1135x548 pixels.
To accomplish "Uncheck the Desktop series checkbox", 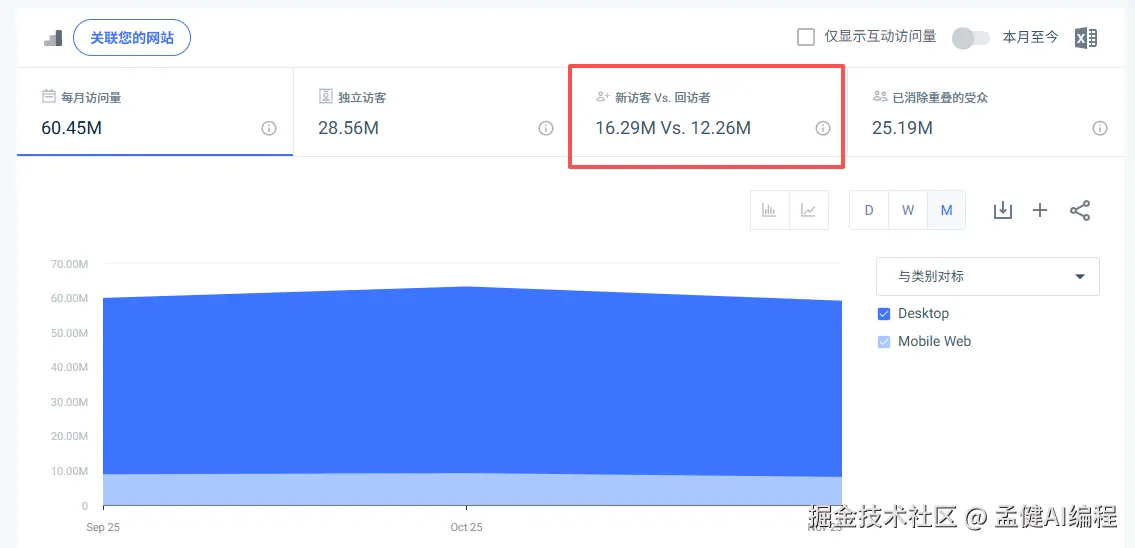I will [x=884, y=313].
